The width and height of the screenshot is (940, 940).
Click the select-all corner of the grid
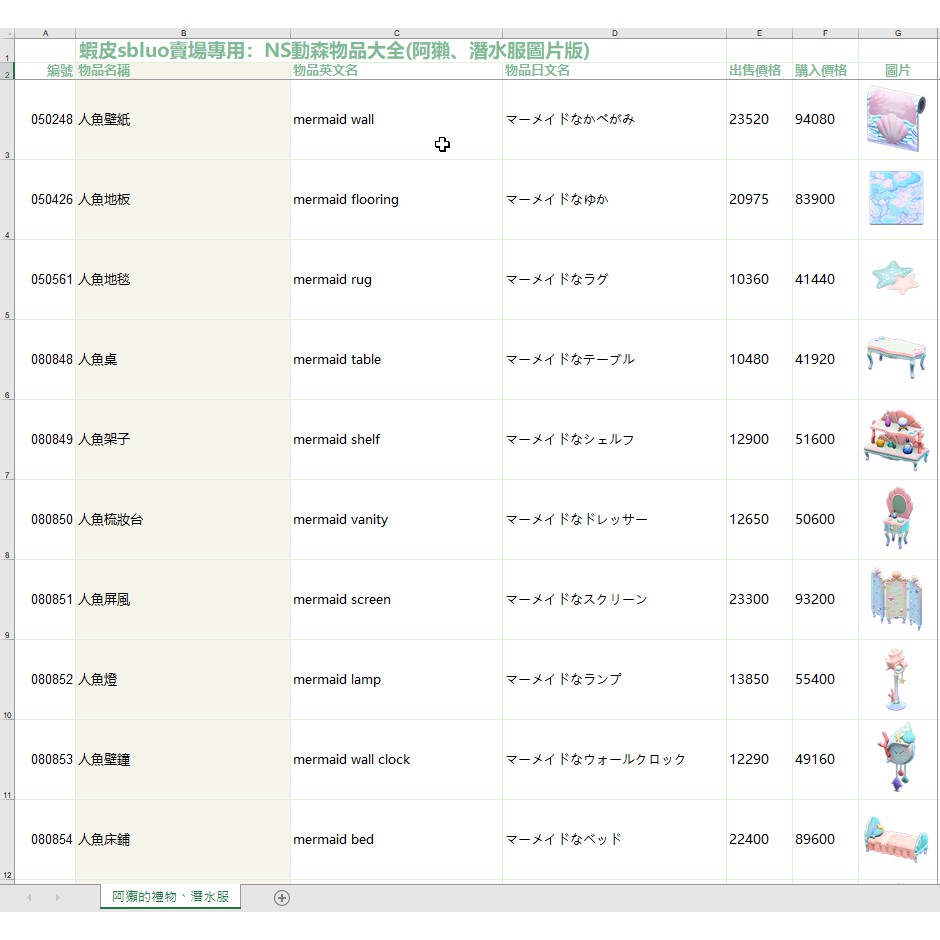pyautogui.click(x=7, y=34)
